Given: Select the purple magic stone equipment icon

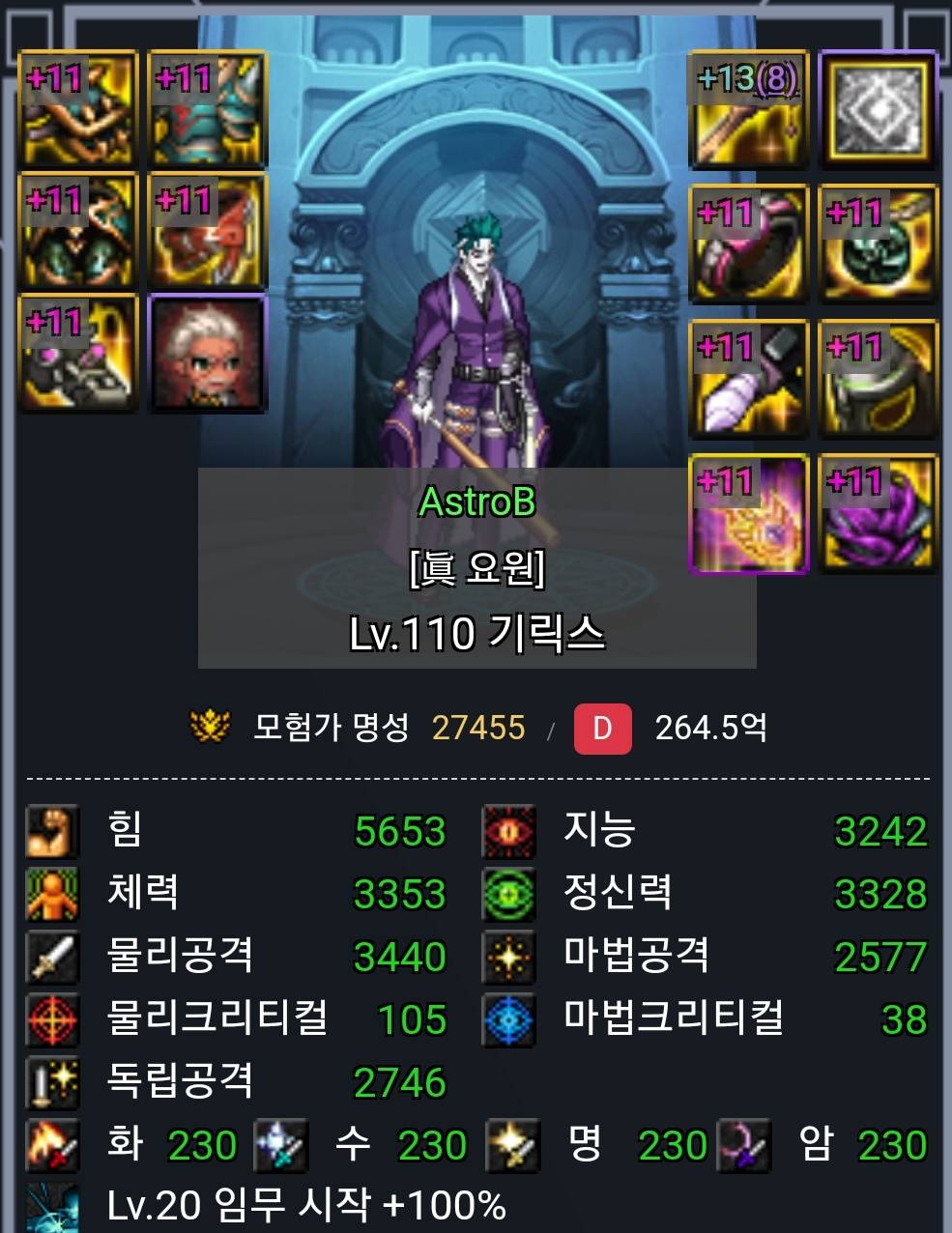Looking at the screenshot, I should 879,514.
